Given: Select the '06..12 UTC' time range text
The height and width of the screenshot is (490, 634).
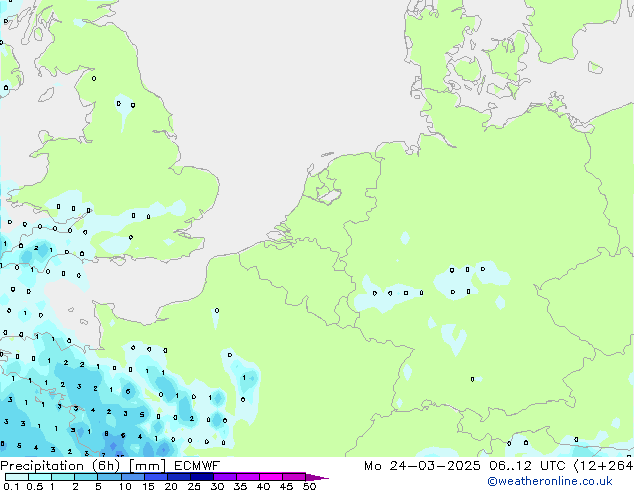Looking at the screenshot, I should pos(526,466).
